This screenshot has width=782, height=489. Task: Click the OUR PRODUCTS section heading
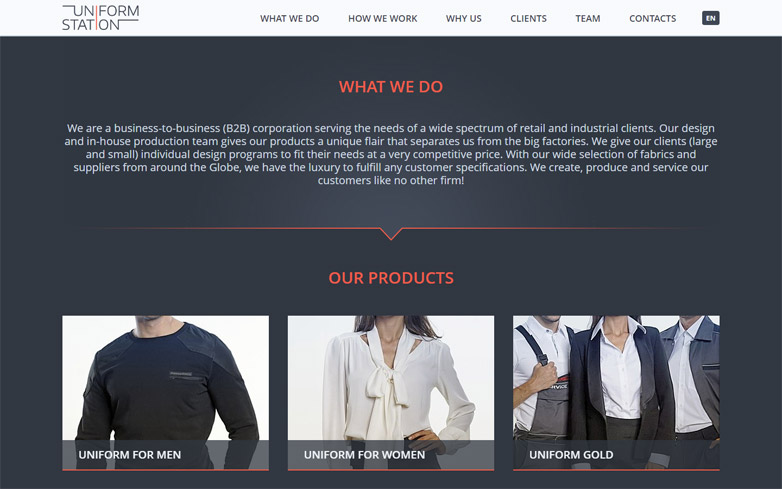pyautogui.click(x=391, y=278)
